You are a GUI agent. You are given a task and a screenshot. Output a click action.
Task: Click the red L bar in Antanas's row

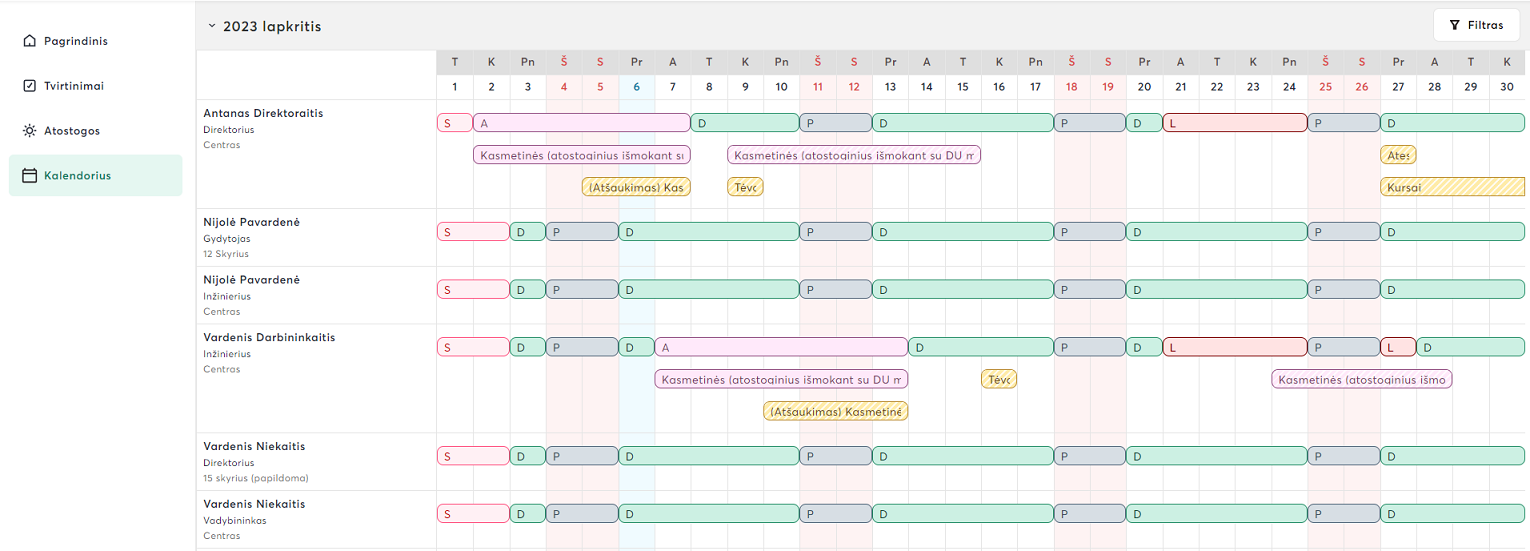tap(1234, 123)
